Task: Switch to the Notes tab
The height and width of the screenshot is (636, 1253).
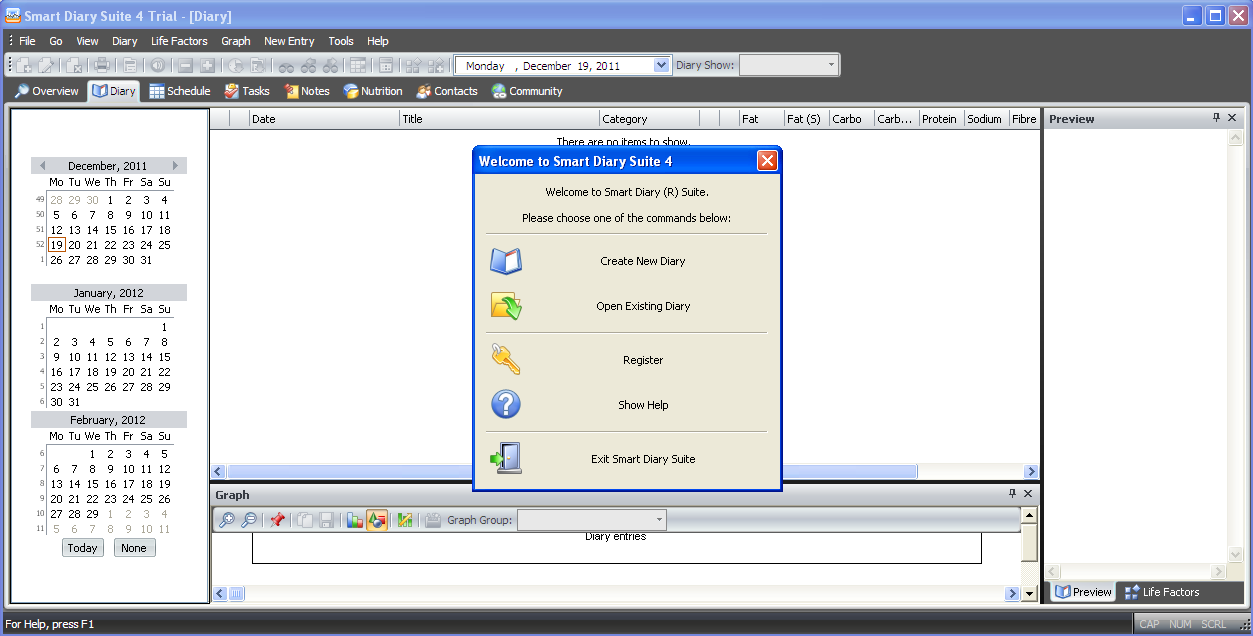Action: pos(307,91)
